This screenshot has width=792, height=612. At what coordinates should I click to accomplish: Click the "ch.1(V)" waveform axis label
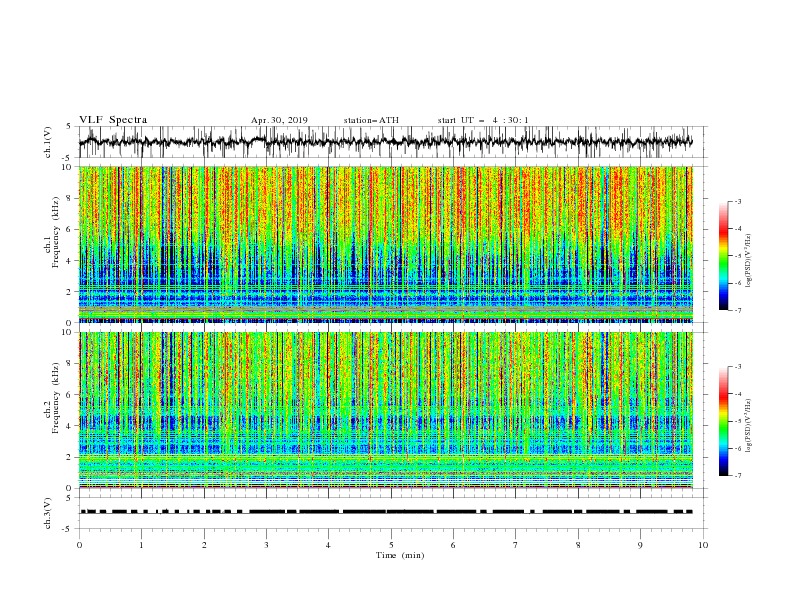pos(48,142)
